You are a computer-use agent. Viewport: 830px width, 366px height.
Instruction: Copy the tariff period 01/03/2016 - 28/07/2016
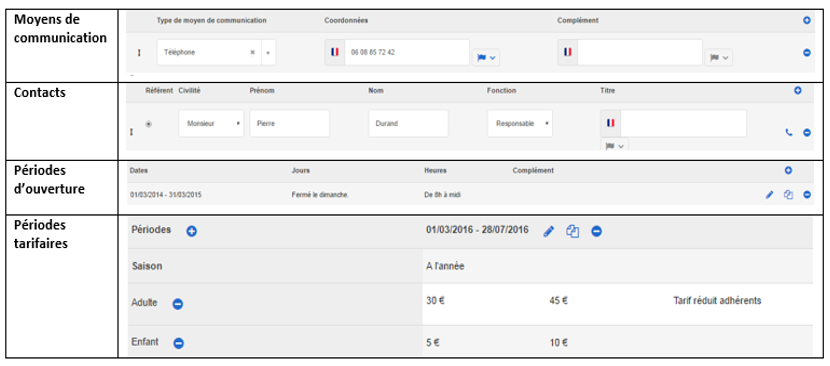(572, 231)
